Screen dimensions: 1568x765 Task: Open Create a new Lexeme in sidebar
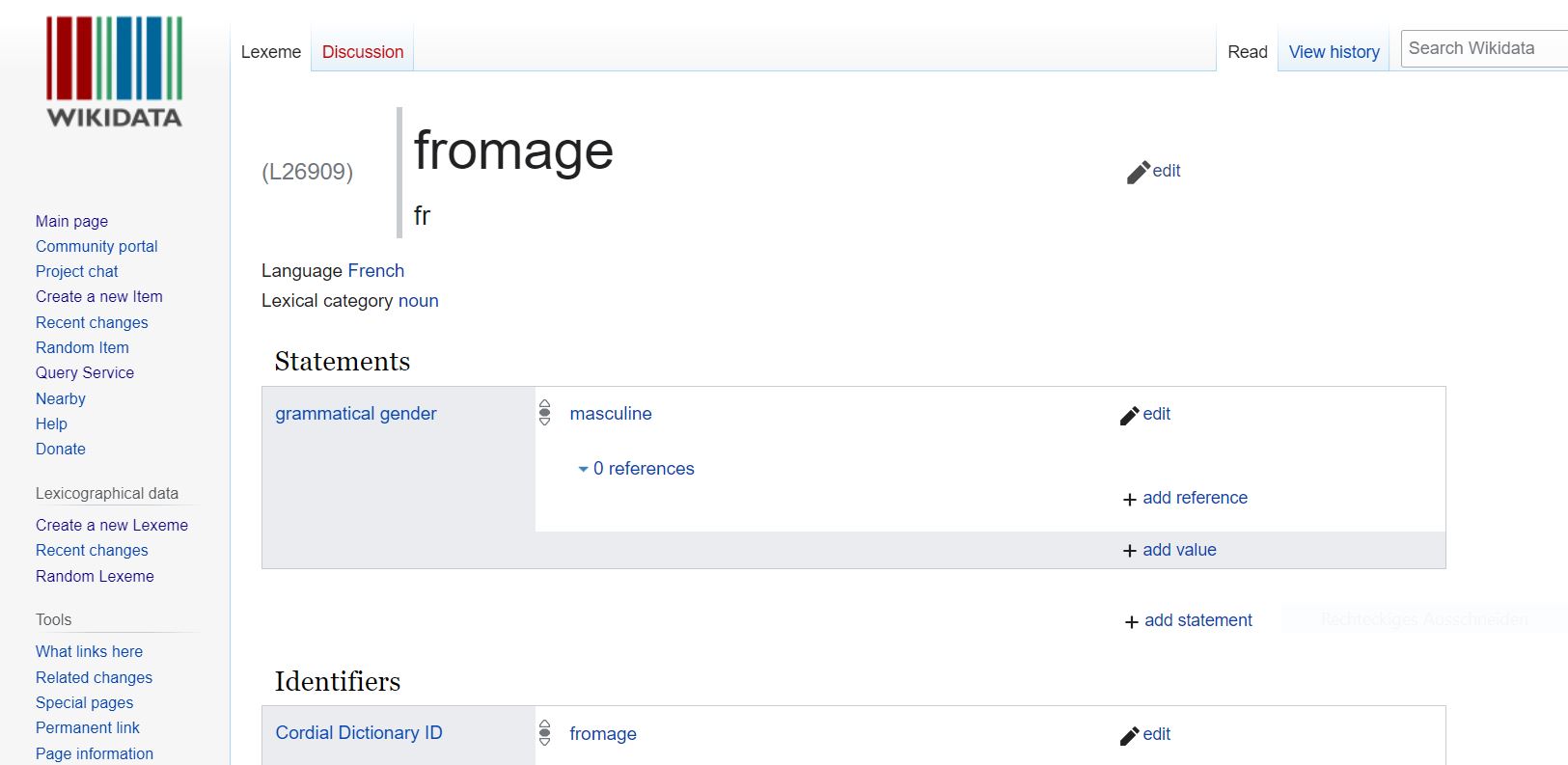pos(112,525)
